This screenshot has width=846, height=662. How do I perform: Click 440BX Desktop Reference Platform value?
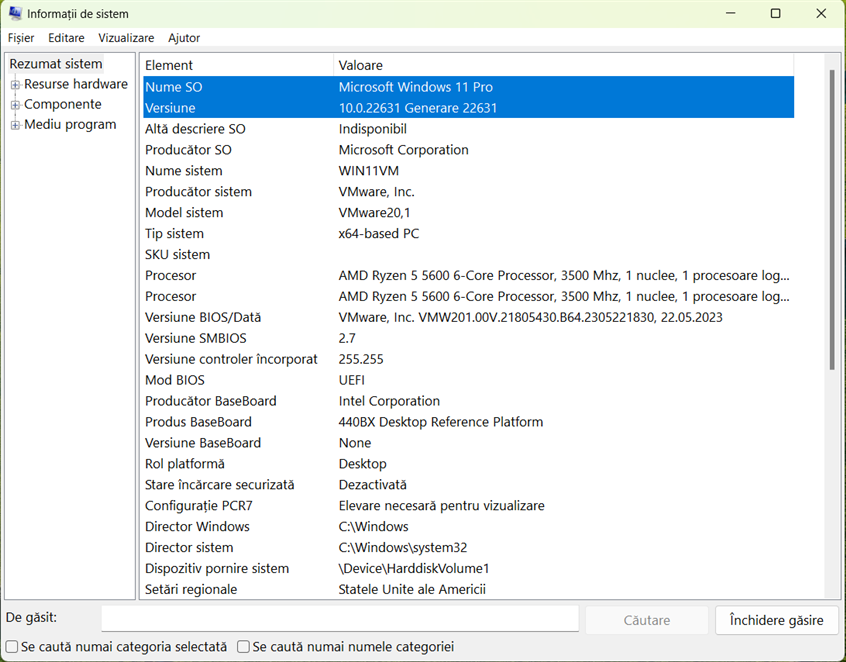click(x=441, y=422)
